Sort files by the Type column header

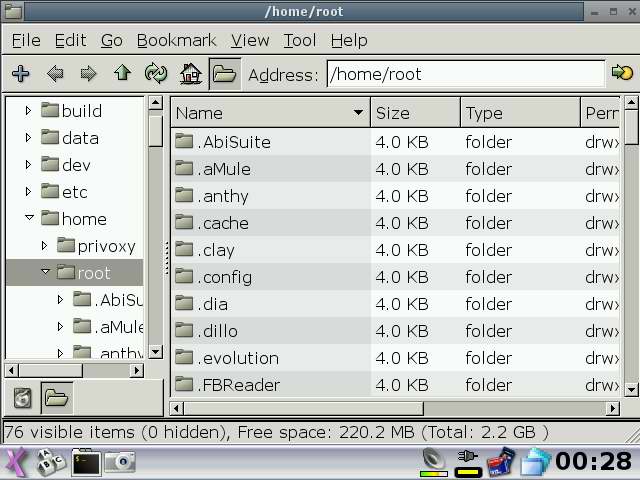(518, 113)
